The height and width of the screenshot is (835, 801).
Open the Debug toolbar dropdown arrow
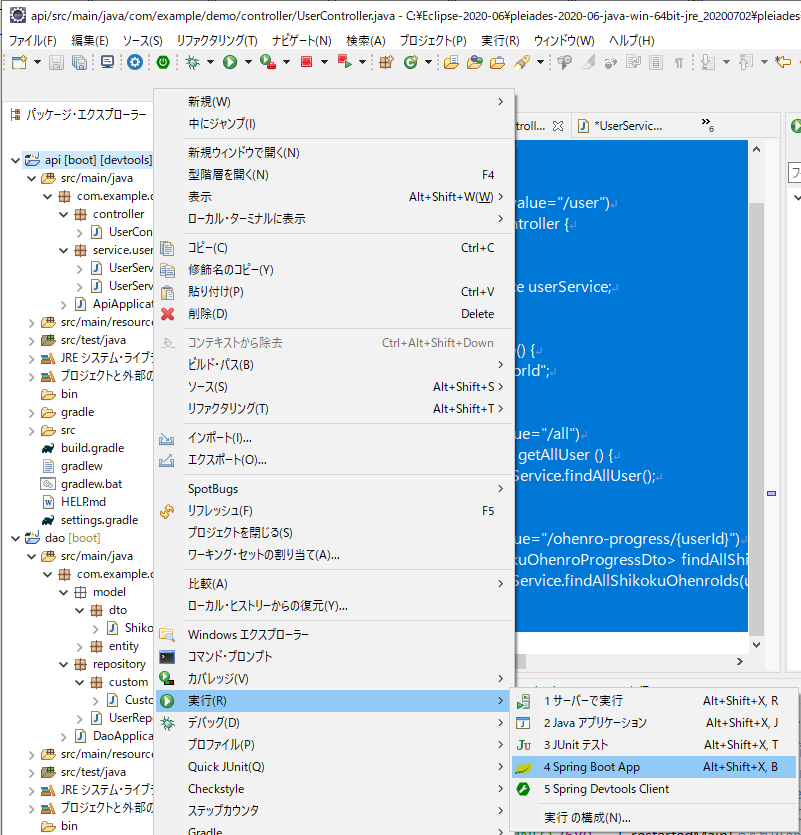(x=210, y=62)
